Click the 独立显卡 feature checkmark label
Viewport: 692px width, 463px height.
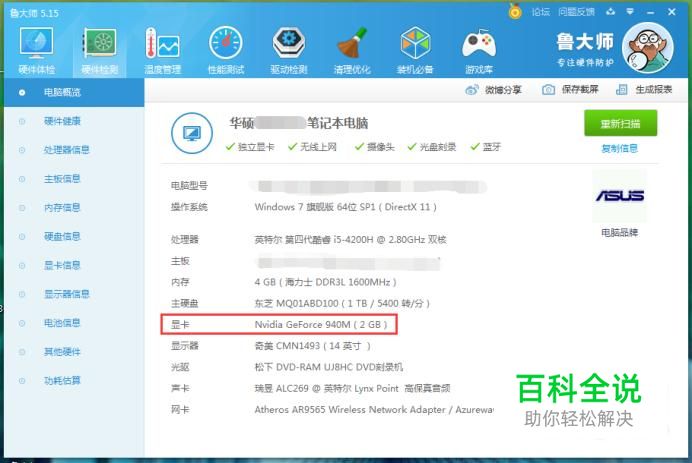coord(250,147)
